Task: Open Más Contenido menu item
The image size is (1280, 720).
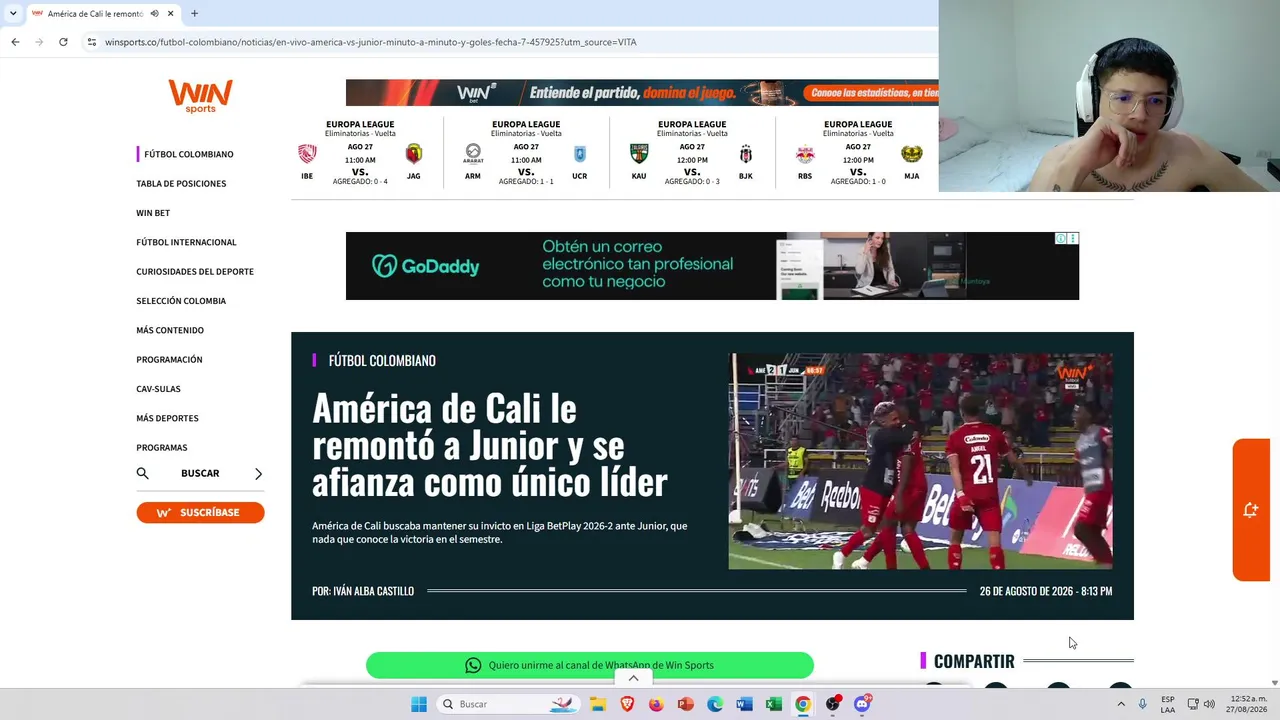Action: click(170, 330)
